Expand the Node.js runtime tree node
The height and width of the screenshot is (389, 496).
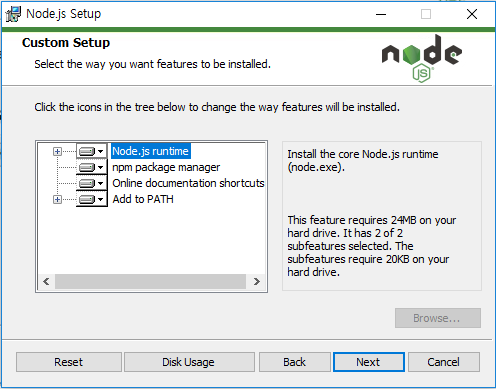[57, 152]
